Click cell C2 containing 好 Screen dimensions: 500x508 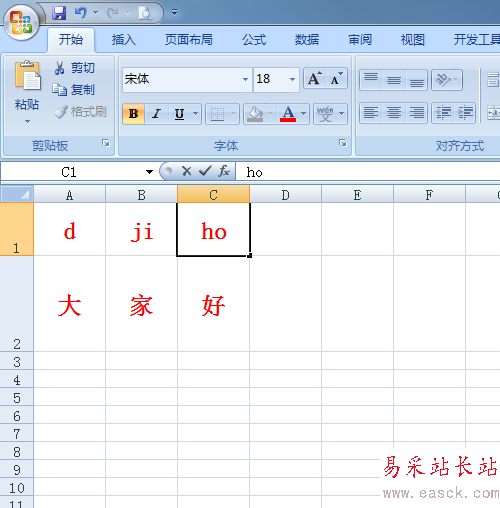point(213,304)
